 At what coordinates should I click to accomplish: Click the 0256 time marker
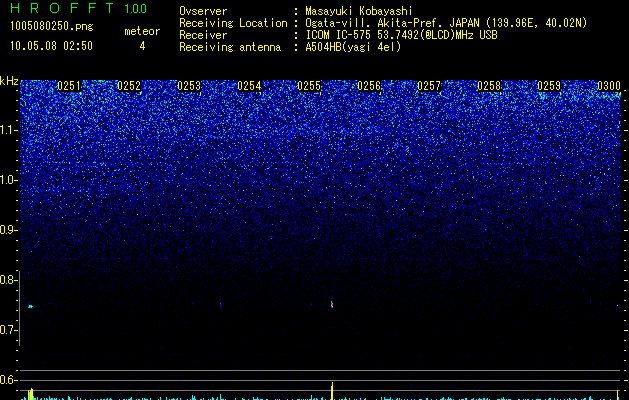pyautogui.click(x=369, y=86)
